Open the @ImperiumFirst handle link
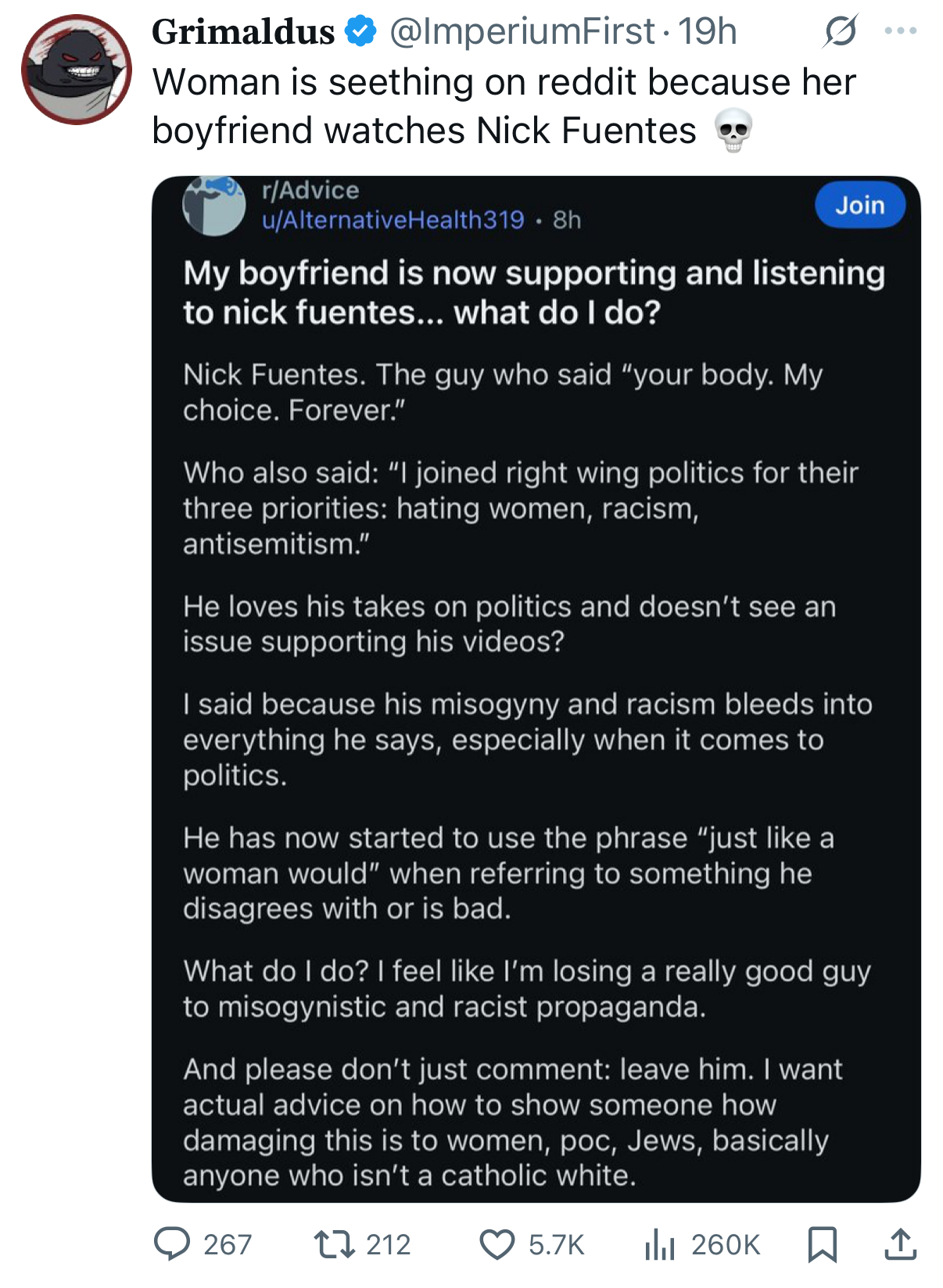 pos(522,31)
